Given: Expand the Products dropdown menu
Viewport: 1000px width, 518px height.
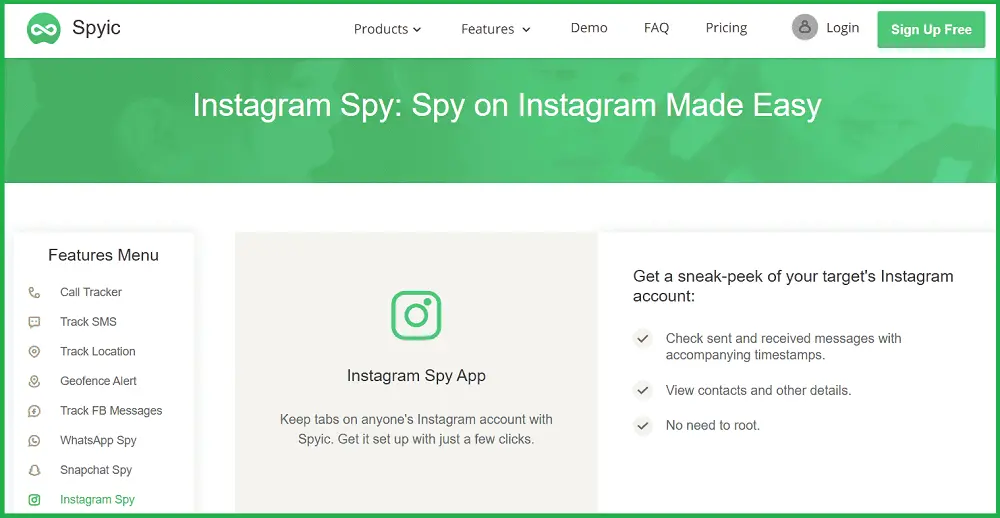Looking at the screenshot, I should tap(388, 29).
